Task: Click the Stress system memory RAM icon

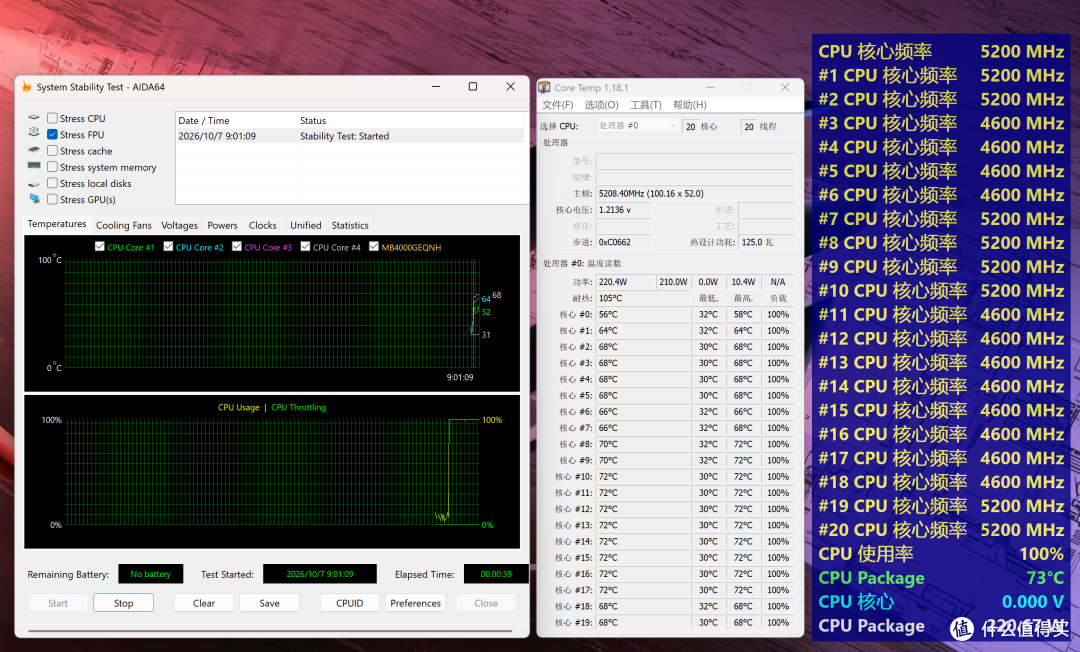Action: tap(34, 166)
